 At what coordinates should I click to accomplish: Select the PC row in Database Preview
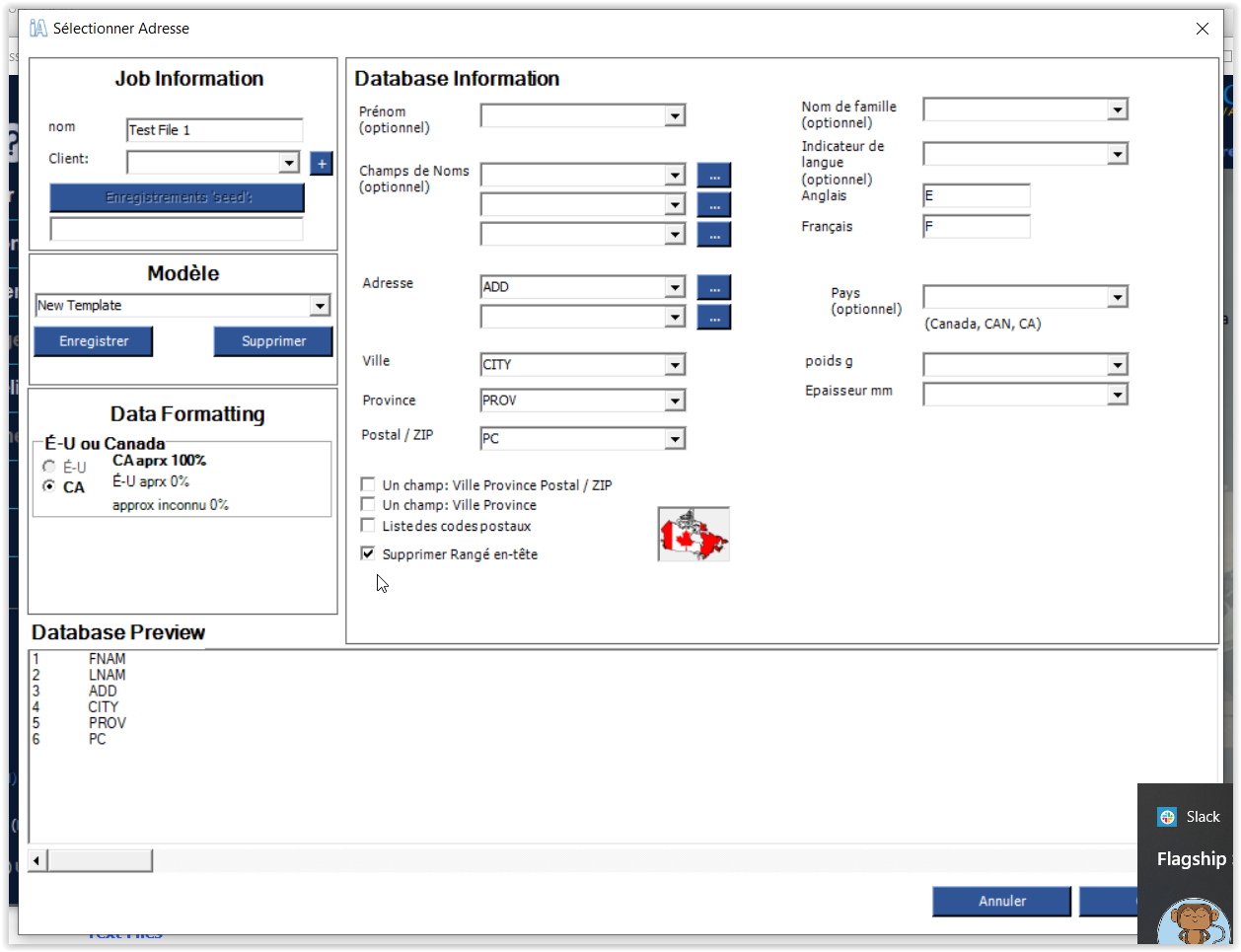pyautogui.click(x=97, y=739)
